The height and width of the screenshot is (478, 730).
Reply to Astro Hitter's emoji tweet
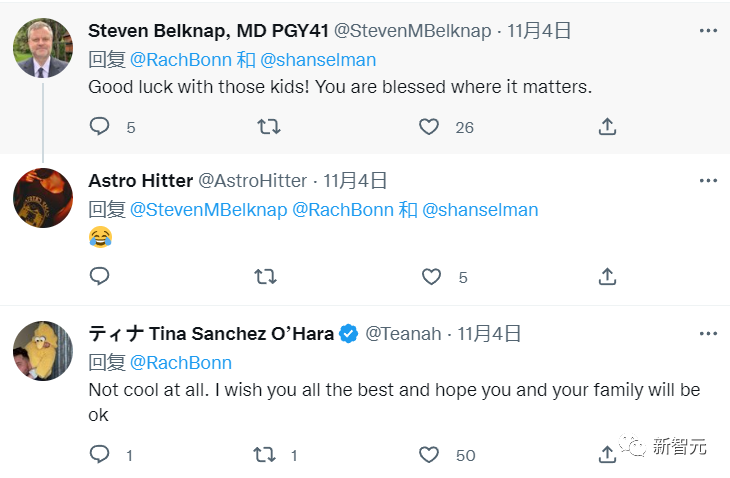[x=100, y=276]
